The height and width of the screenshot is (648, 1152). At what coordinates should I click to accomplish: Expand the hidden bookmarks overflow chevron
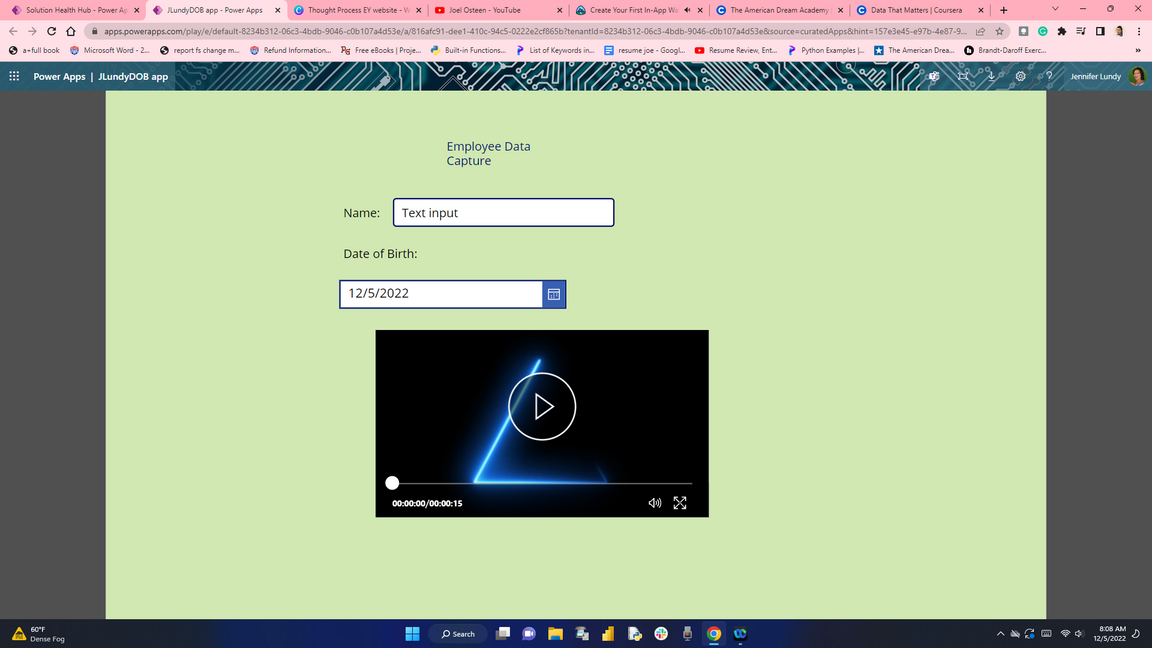pyautogui.click(x=1137, y=50)
